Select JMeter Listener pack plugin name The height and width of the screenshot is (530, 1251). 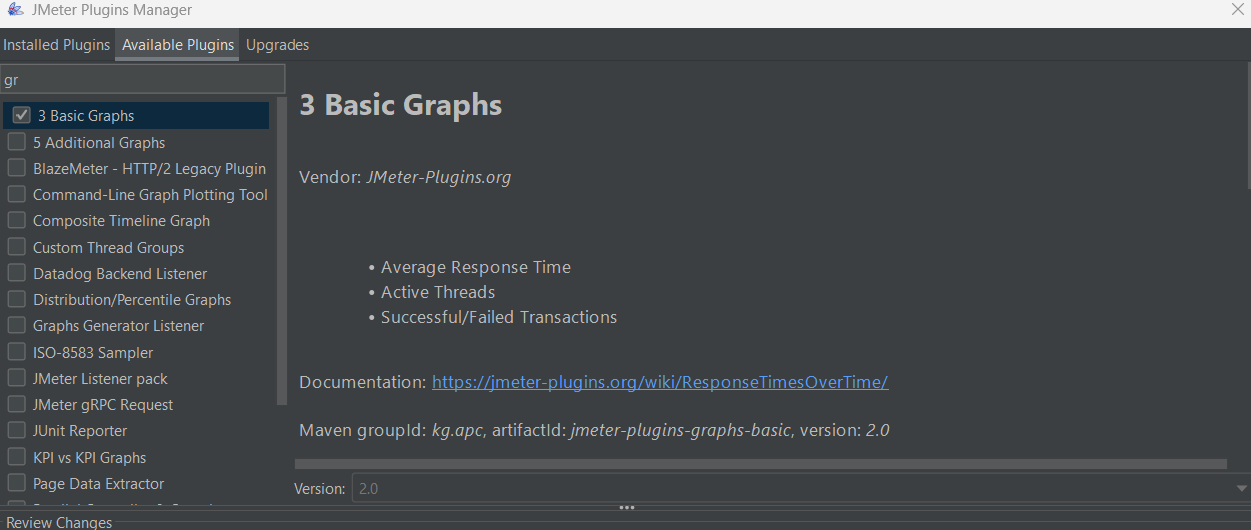100,379
